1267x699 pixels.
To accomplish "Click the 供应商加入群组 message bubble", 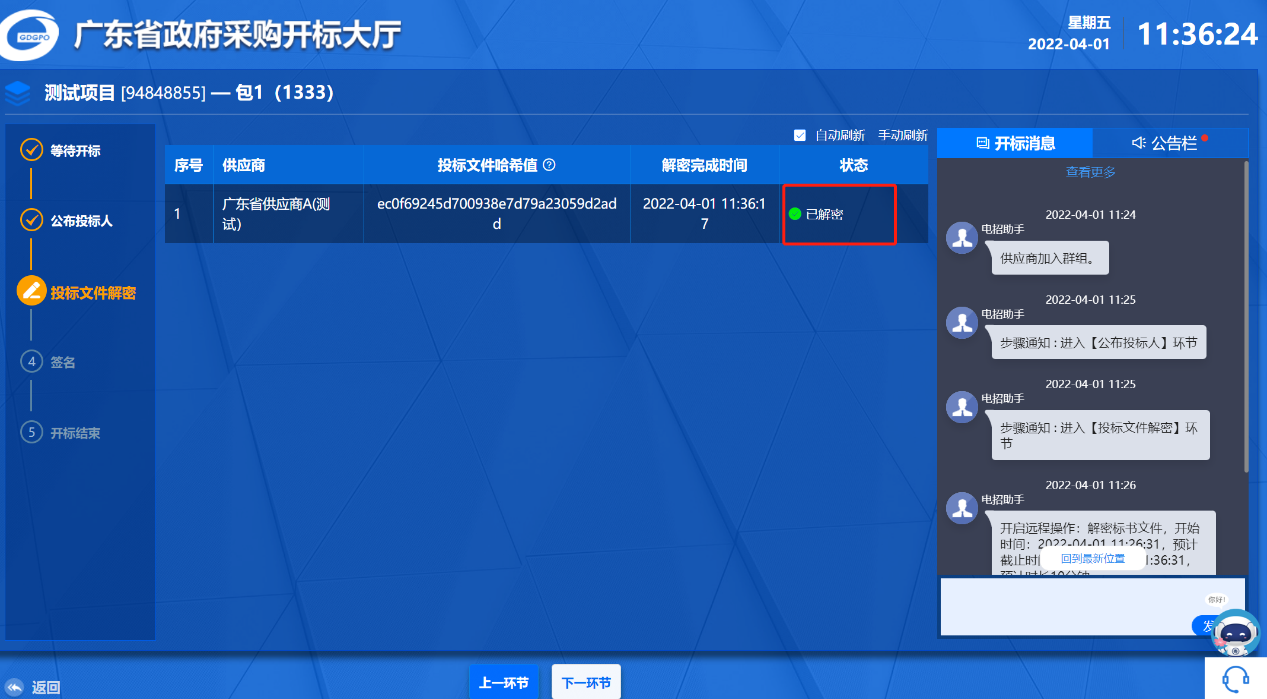I will [x=1050, y=258].
